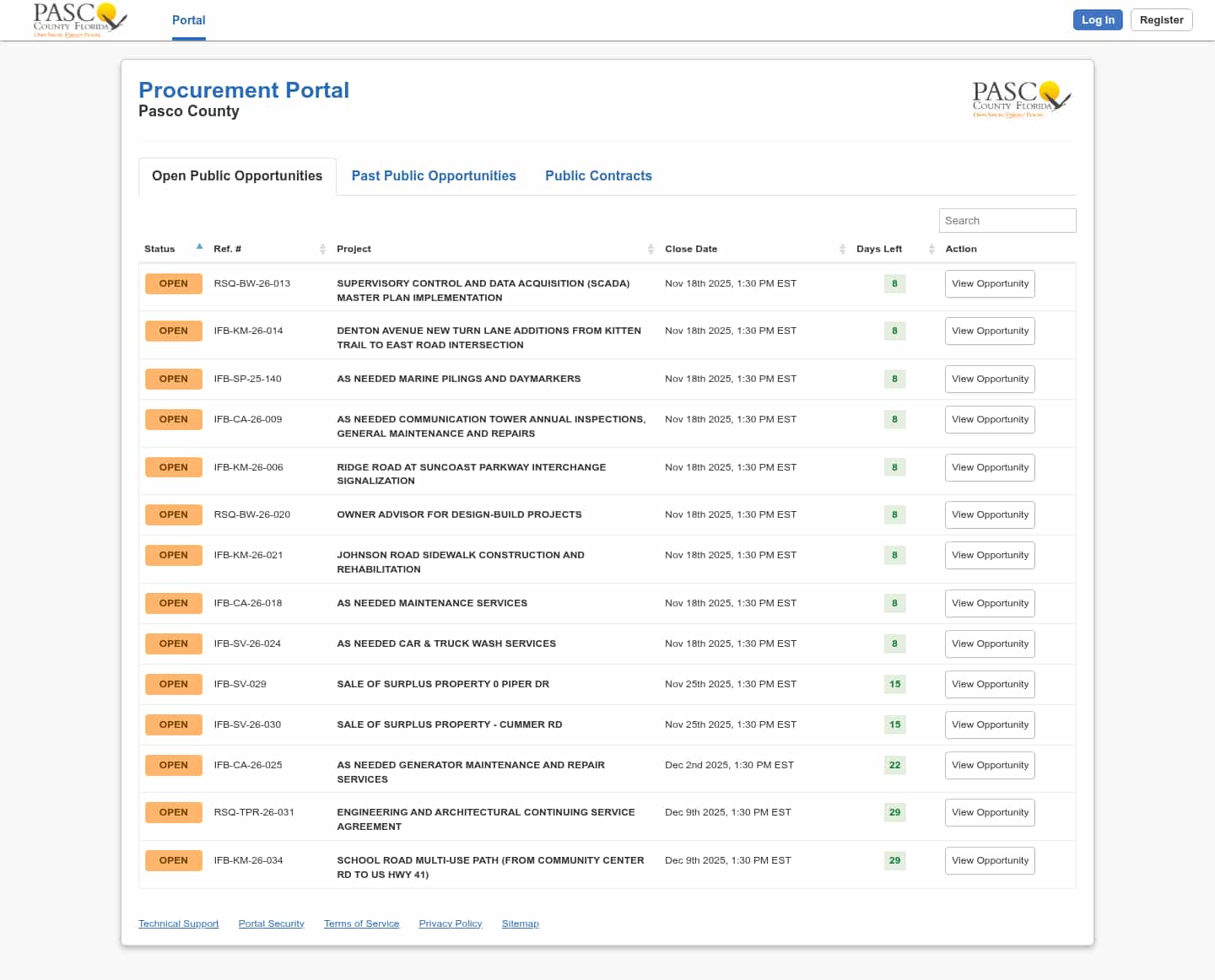Image resolution: width=1215 pixels, height=980 pixels.
Task: Focus the Search input field
Action: 1007,221
